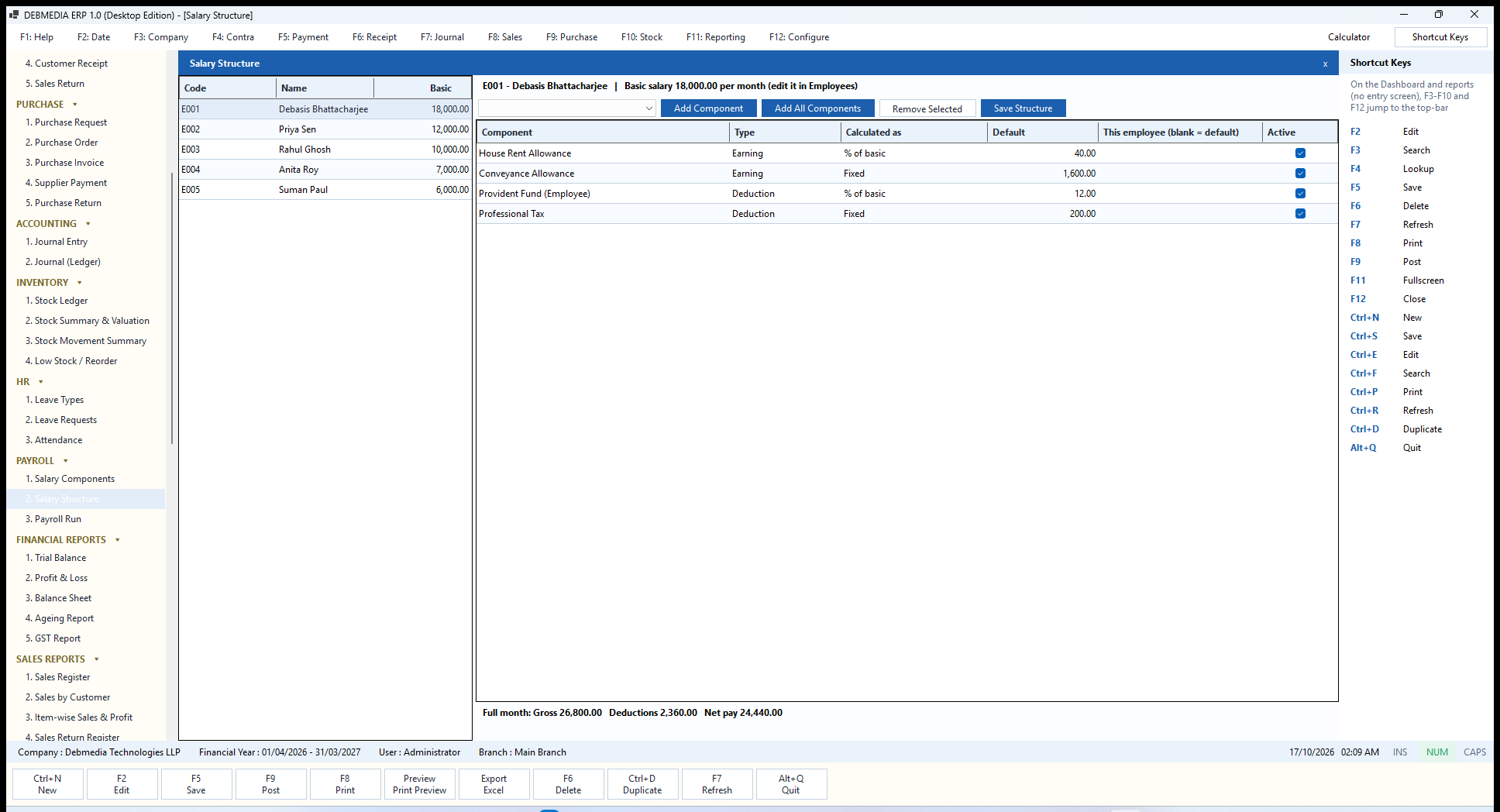Click the Professional Tax default value 200.00
The width and height of the screenshot is (1500, 812).
coord(1082,214)
